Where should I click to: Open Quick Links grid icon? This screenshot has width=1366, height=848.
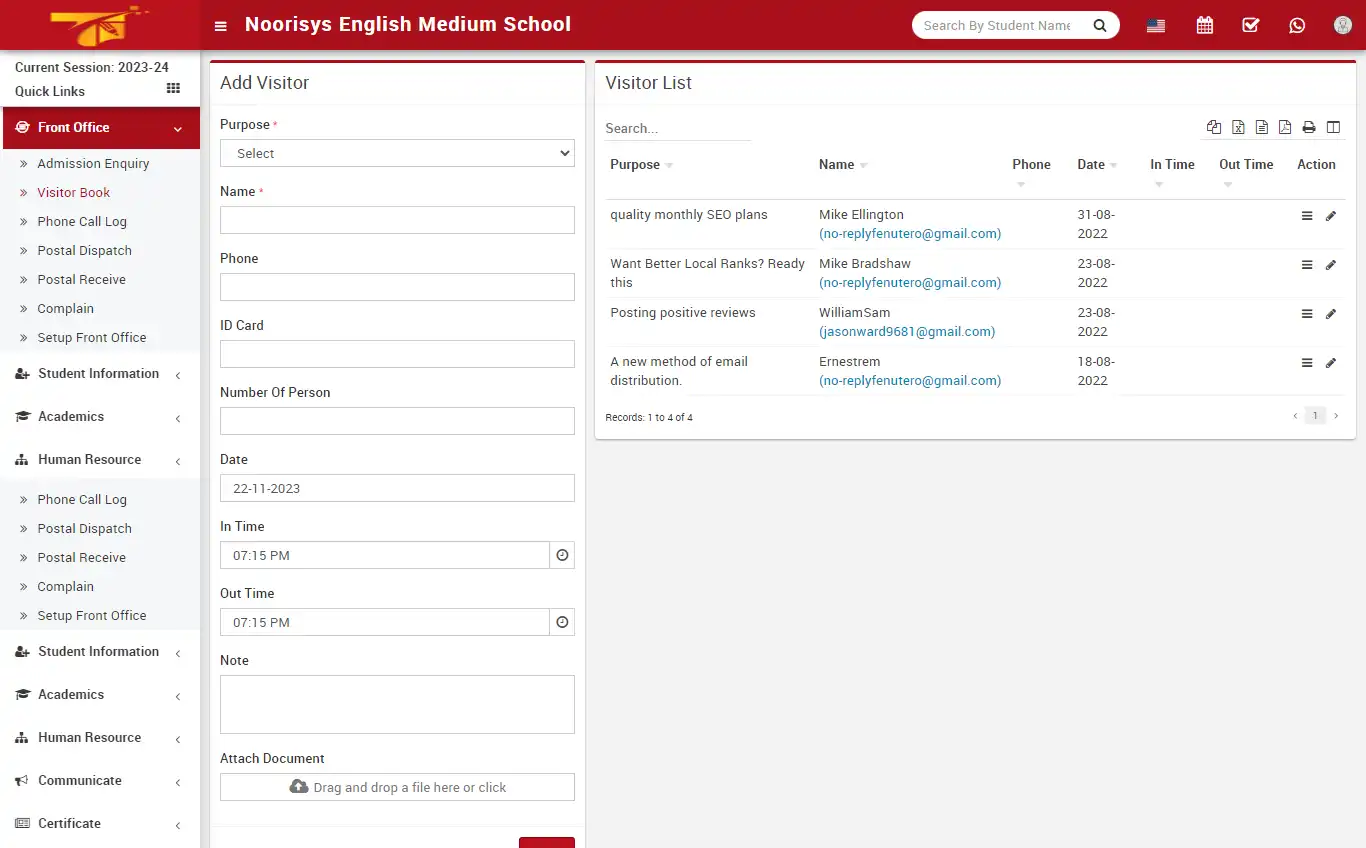point(173,90)
